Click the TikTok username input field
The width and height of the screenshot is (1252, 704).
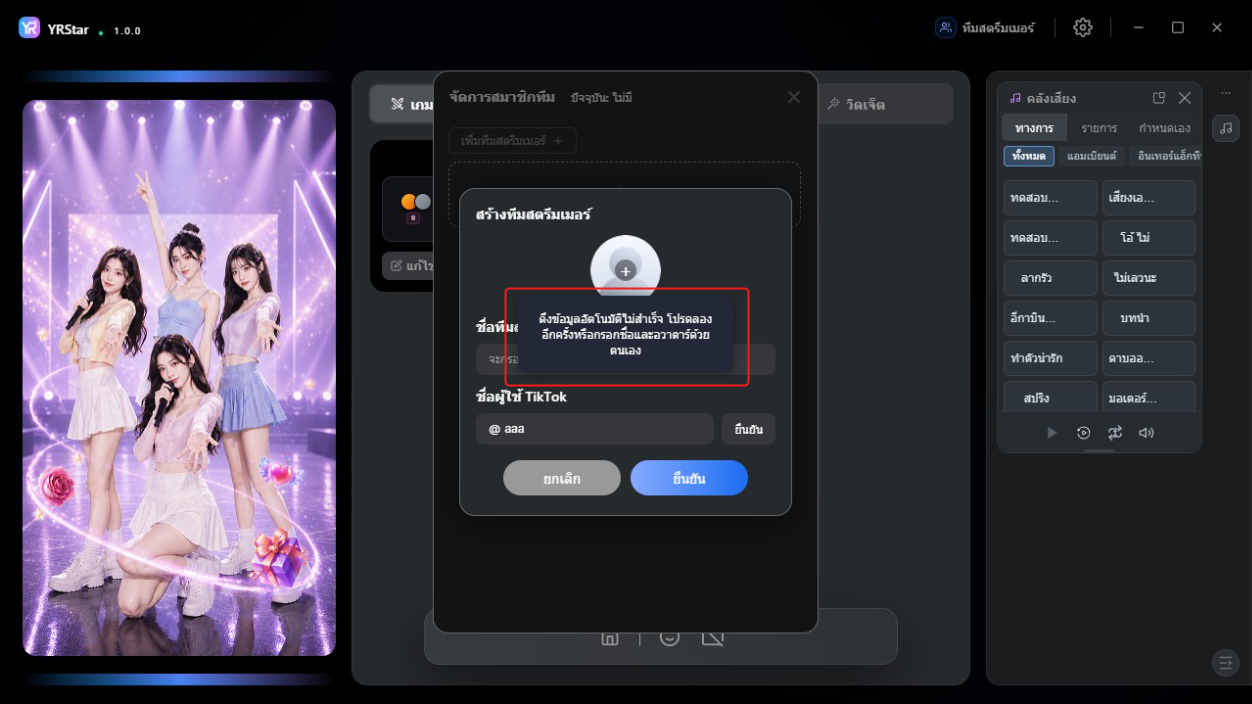click(x=595, y=428)
